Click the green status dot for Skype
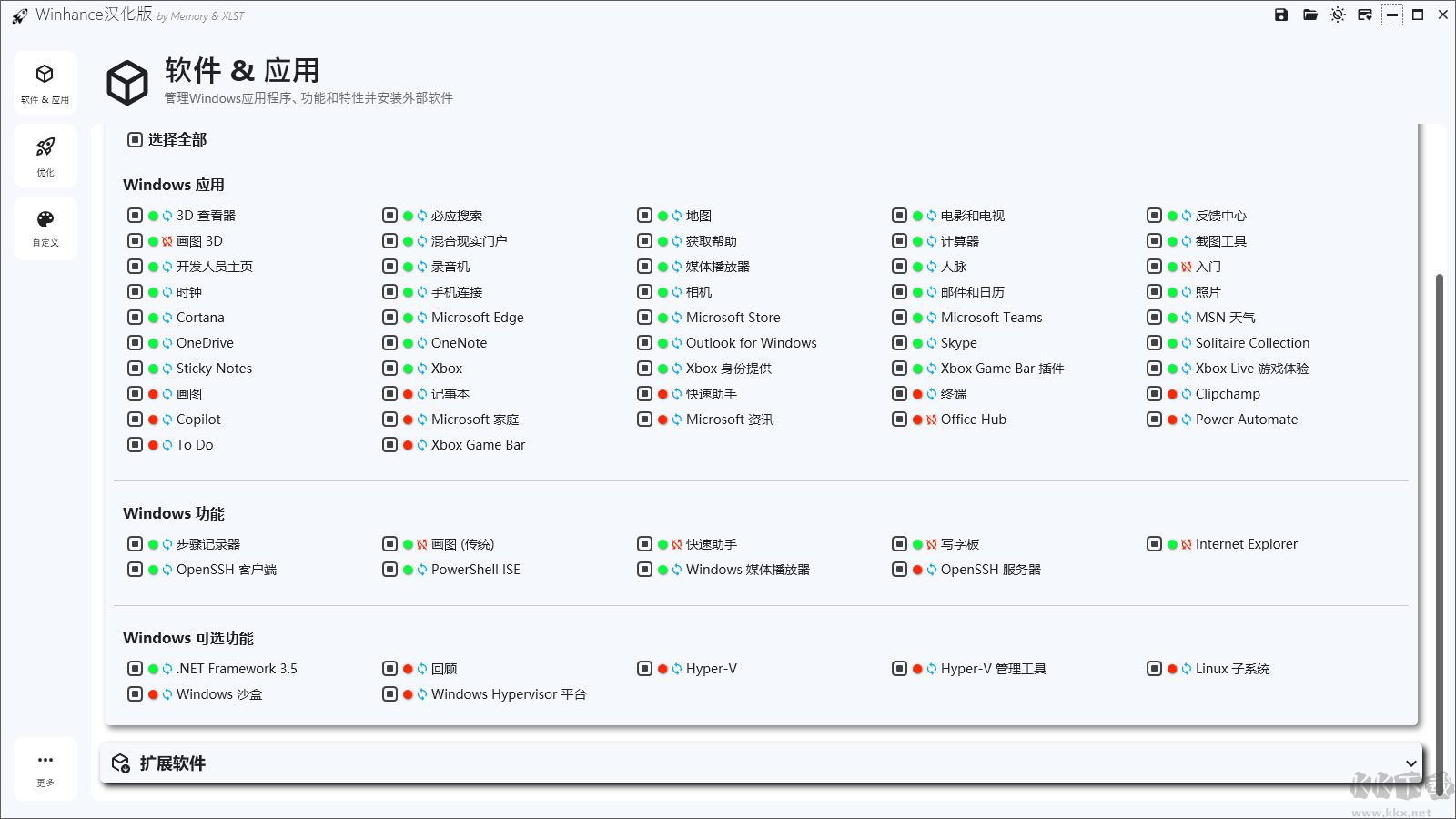The width and height of the screenshot is (1456, 819). (x=917, y=343)
